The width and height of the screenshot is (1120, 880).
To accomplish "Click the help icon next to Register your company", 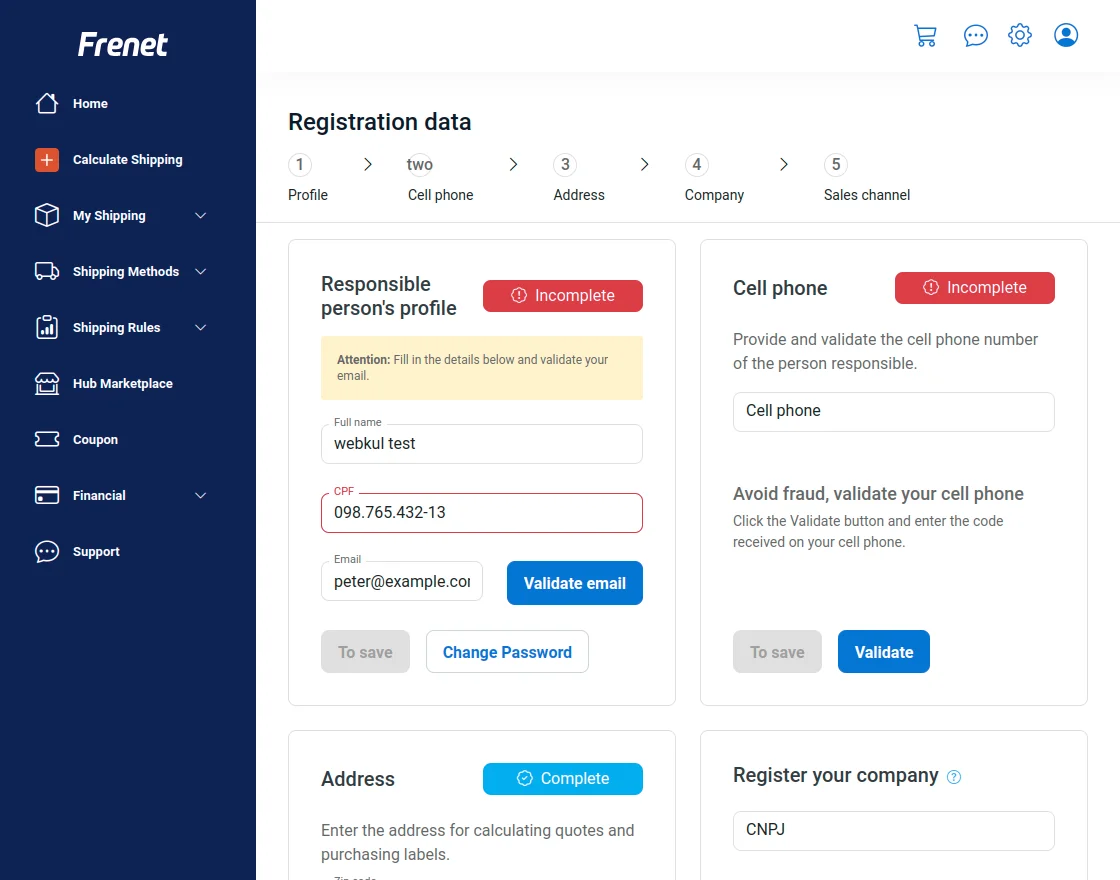I will 954,777.
